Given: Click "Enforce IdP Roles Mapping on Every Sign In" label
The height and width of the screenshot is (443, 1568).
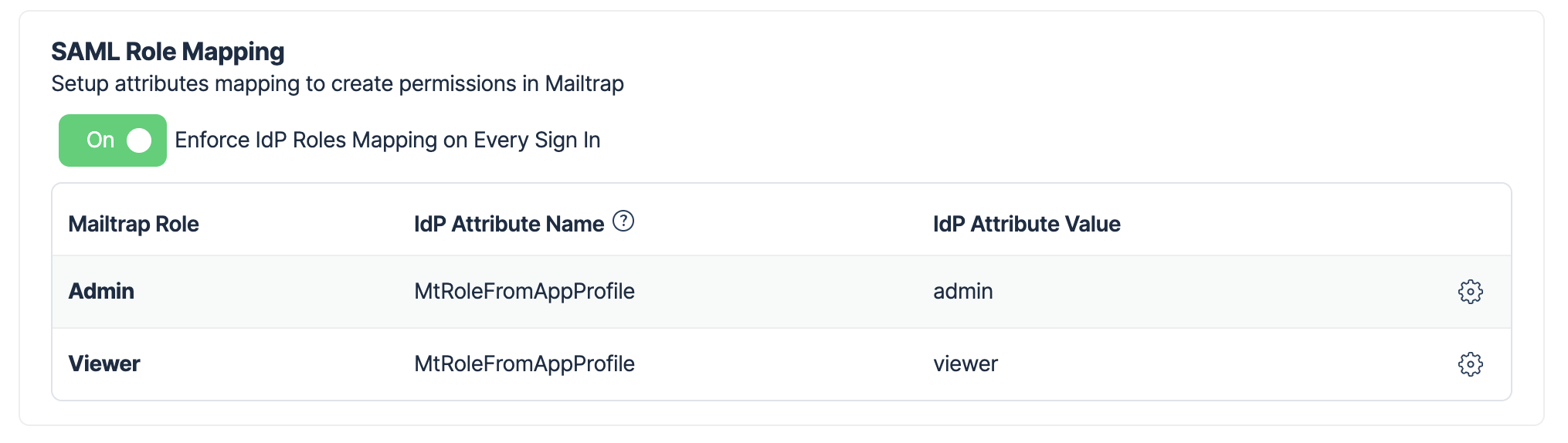Looking at the screenshot, I should click(388, 140).
